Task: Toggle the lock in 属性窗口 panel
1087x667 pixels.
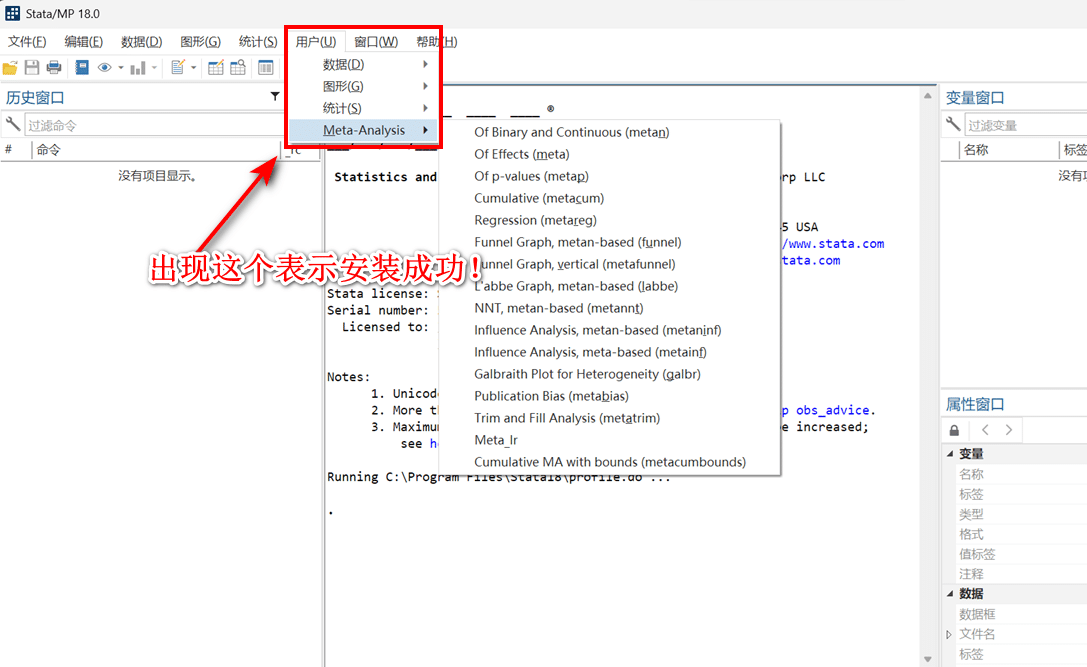Action: (955, 430)
